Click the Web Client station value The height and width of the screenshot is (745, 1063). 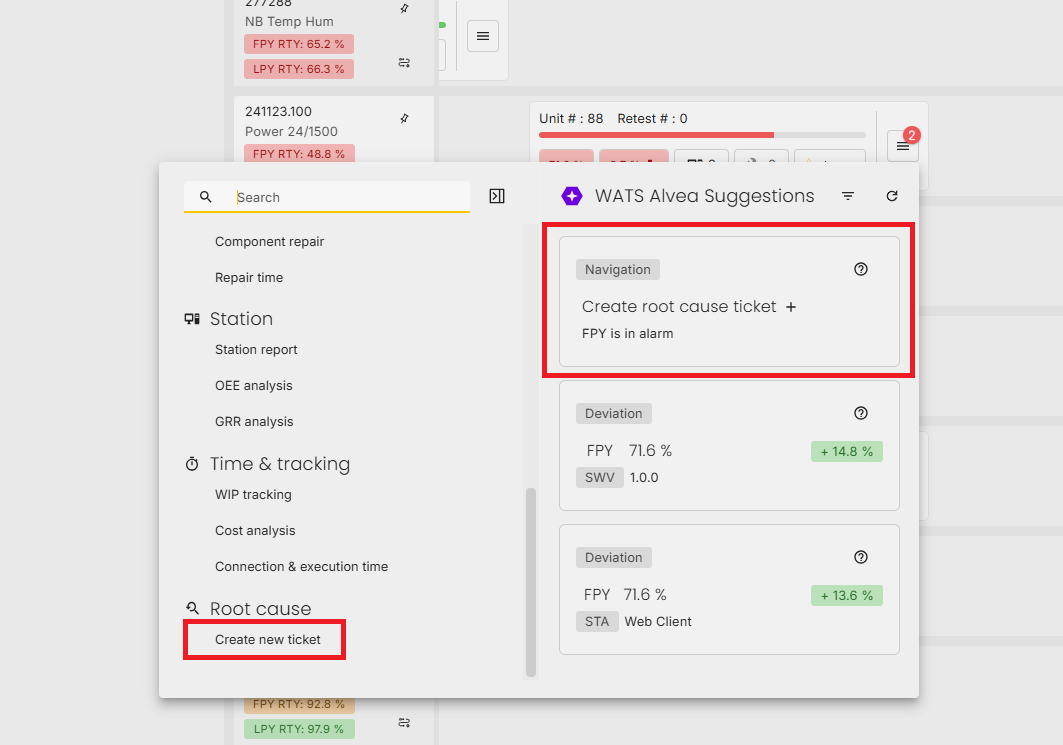click(658, 621)
